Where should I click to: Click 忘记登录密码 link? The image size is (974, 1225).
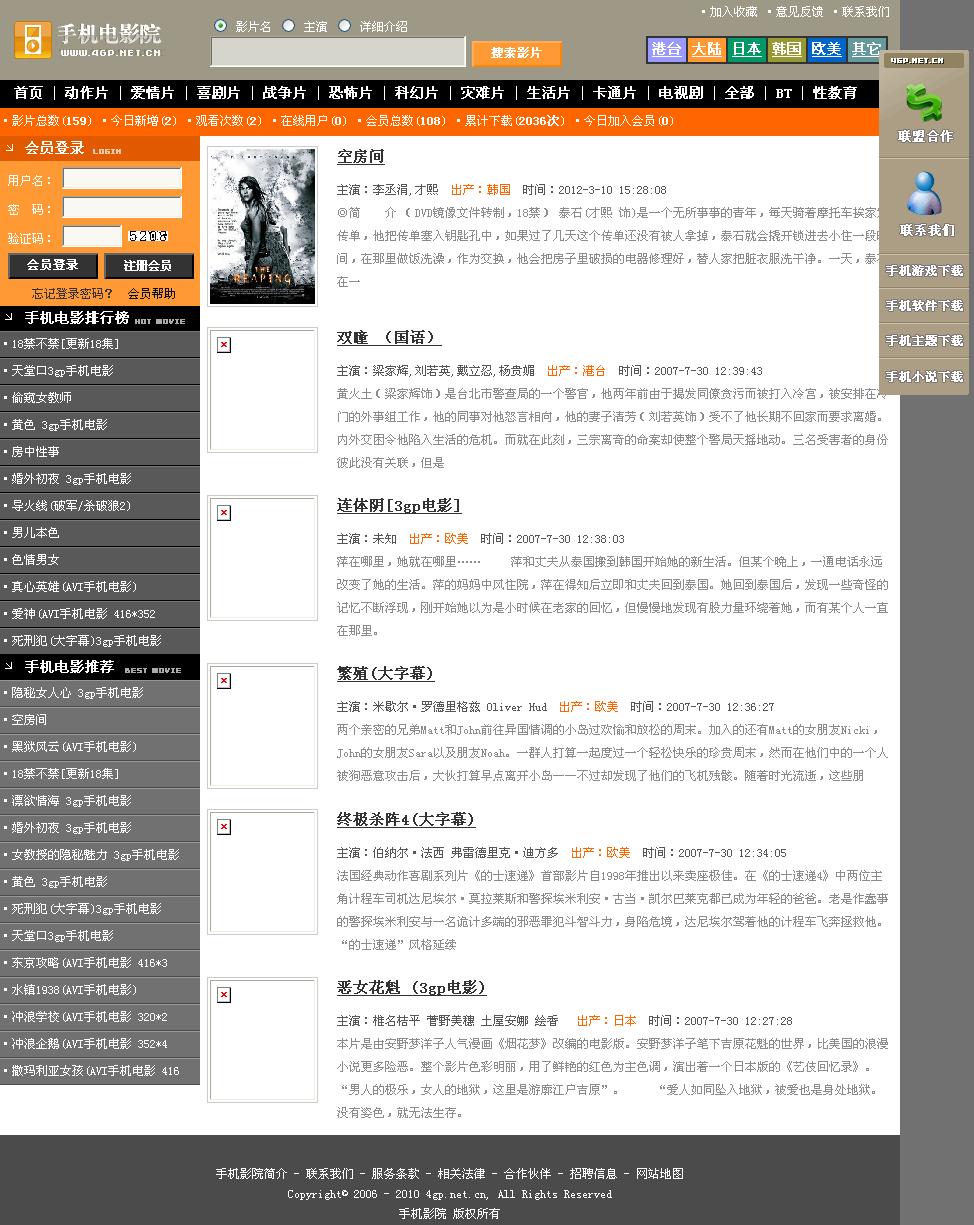pos(73,294)
